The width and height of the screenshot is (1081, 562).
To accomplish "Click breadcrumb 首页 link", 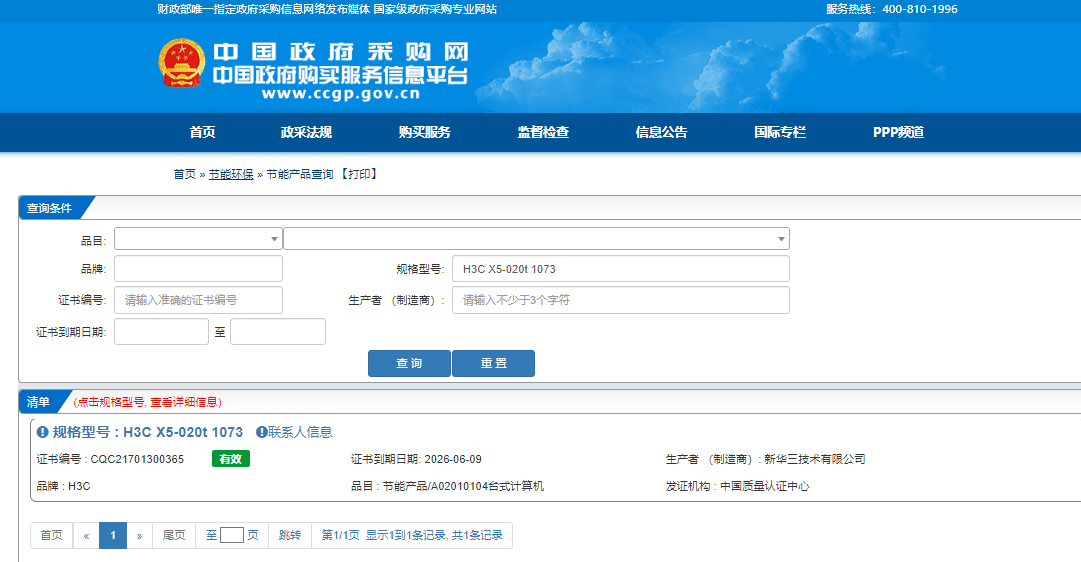I will click(x=185, y=174).
